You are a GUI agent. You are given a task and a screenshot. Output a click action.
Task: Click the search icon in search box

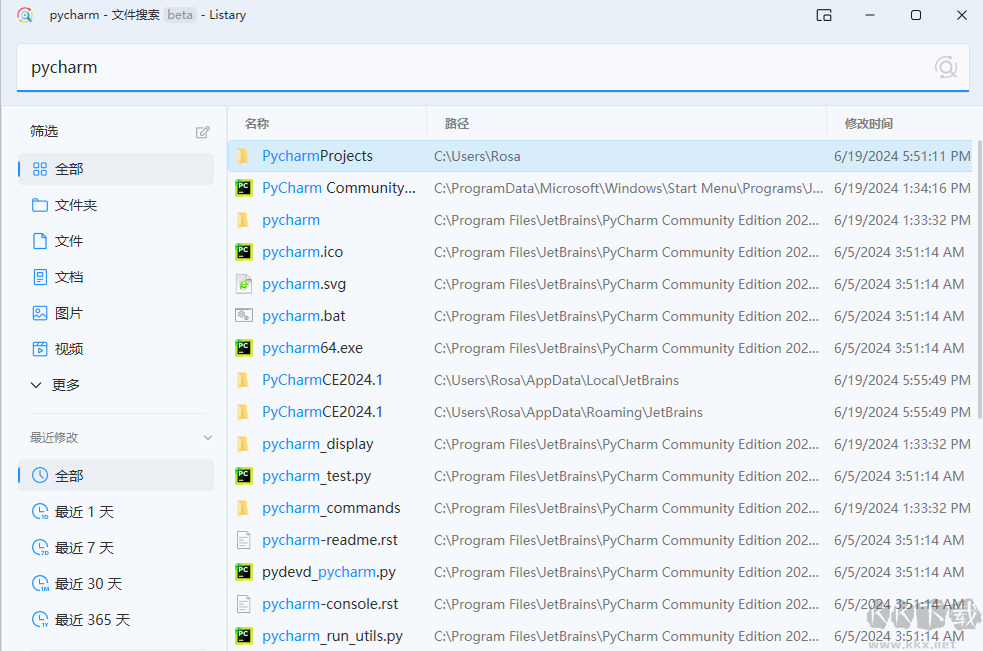point(945,67)
